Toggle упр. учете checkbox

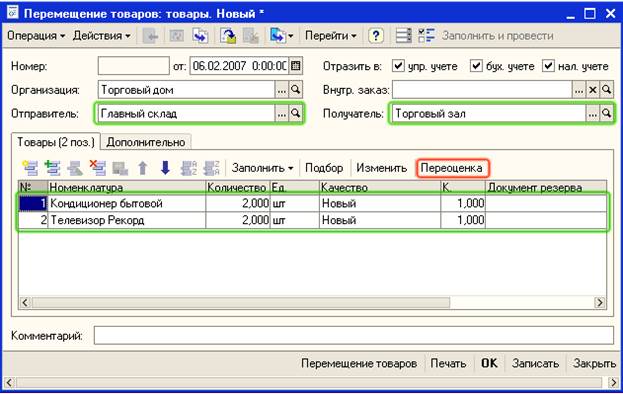398,66
